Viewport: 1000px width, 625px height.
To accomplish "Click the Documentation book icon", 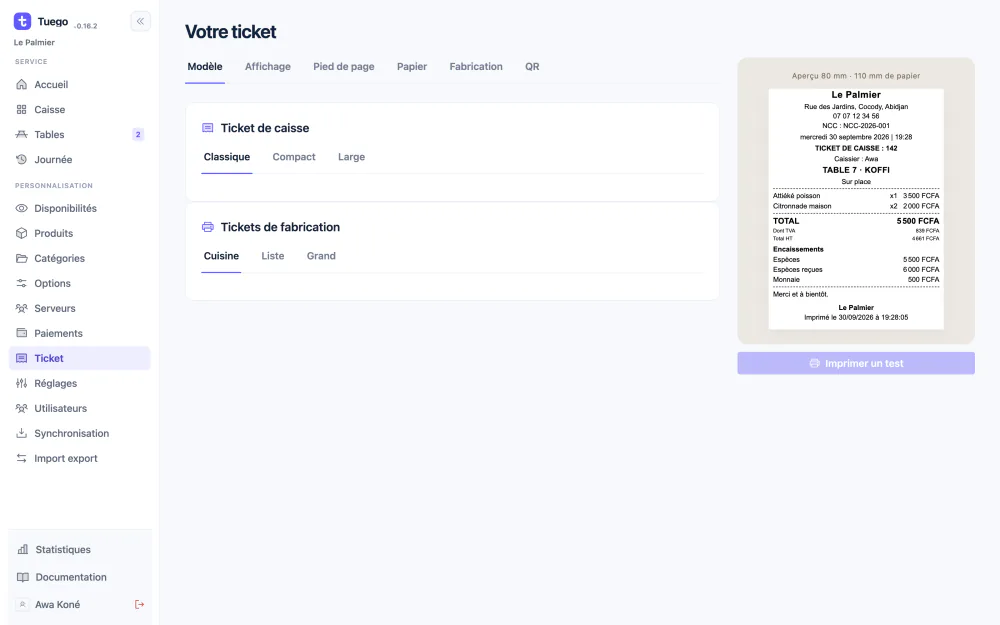I will [23, 577].
